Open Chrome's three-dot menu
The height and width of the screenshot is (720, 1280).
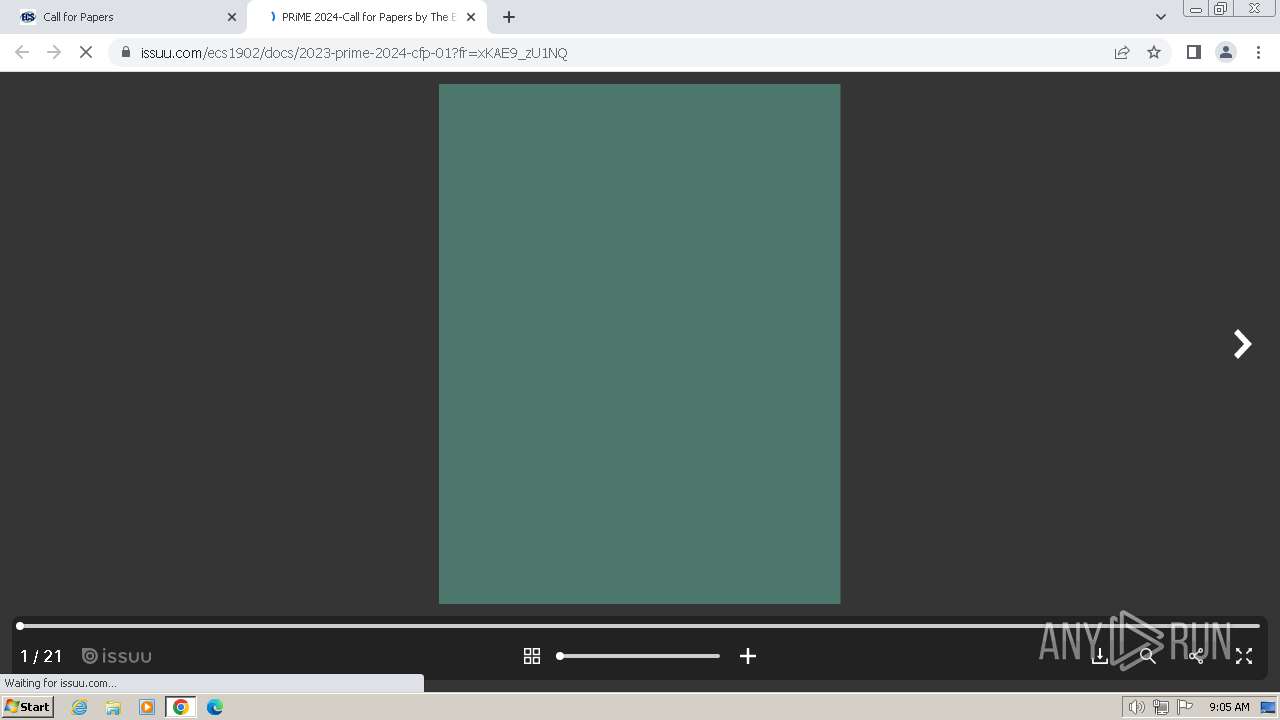[x=1259, y=53]
